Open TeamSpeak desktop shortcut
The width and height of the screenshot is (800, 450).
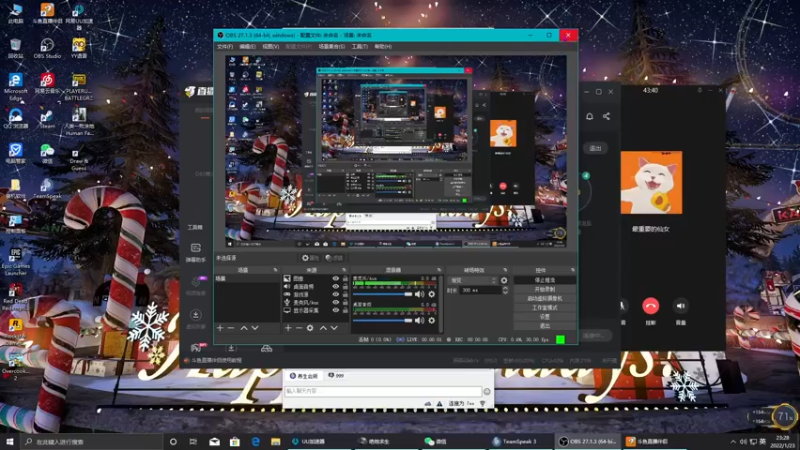(47, 188)
